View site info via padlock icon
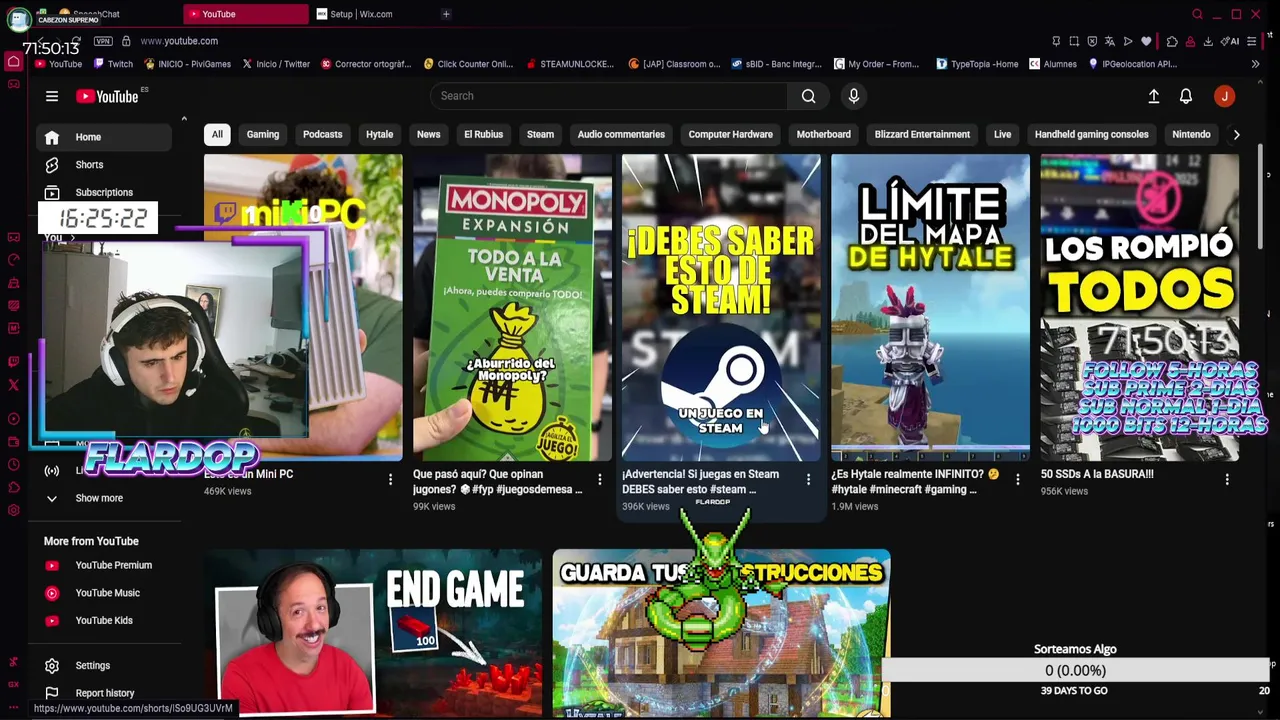1280x720 pixels. pos(126,41)
